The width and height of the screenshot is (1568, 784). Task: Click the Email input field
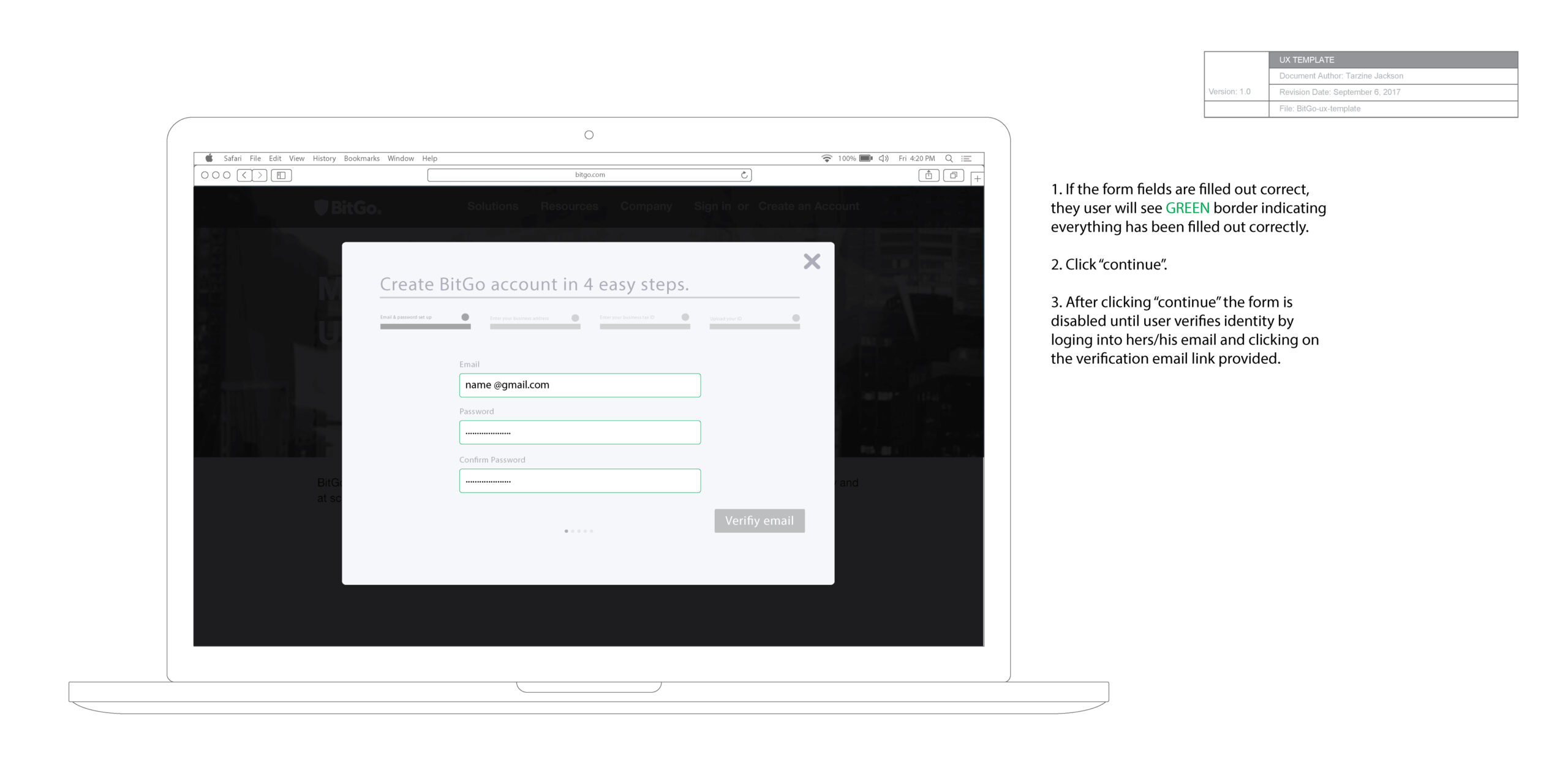pyautogui.click(x=579, y=385)
